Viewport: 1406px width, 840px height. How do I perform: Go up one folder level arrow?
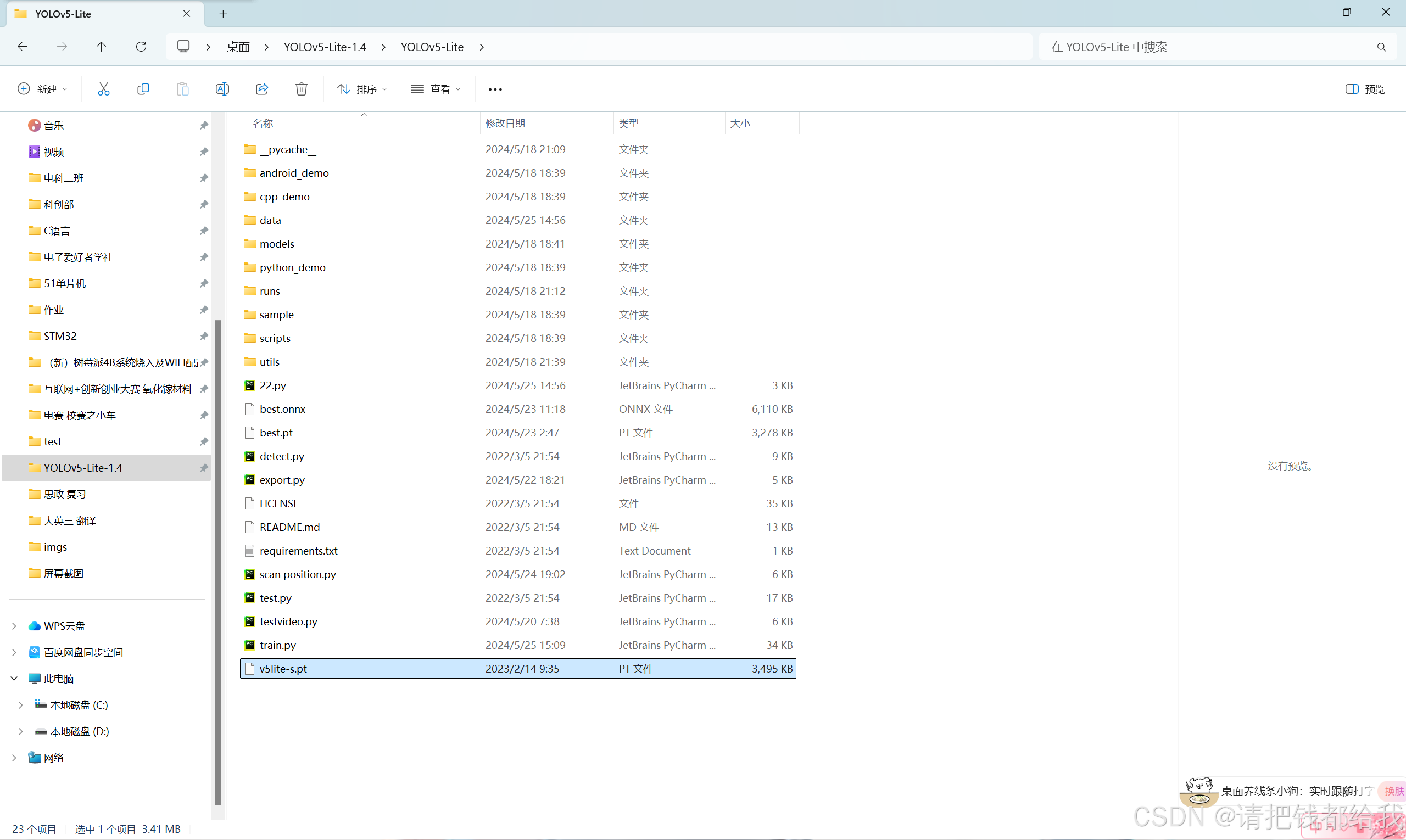click(x=102, y=47)
